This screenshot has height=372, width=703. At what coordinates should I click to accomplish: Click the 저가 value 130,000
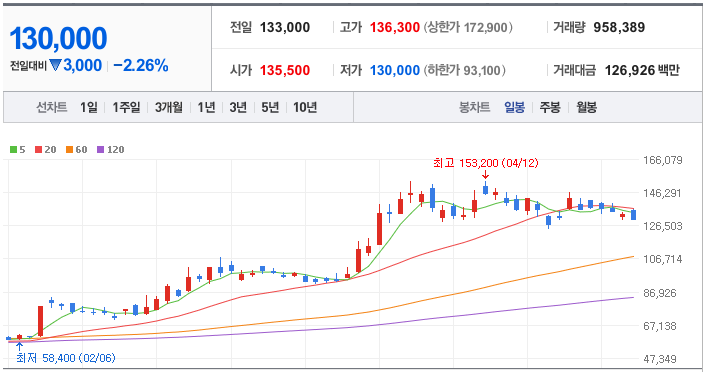coord(395,71)
